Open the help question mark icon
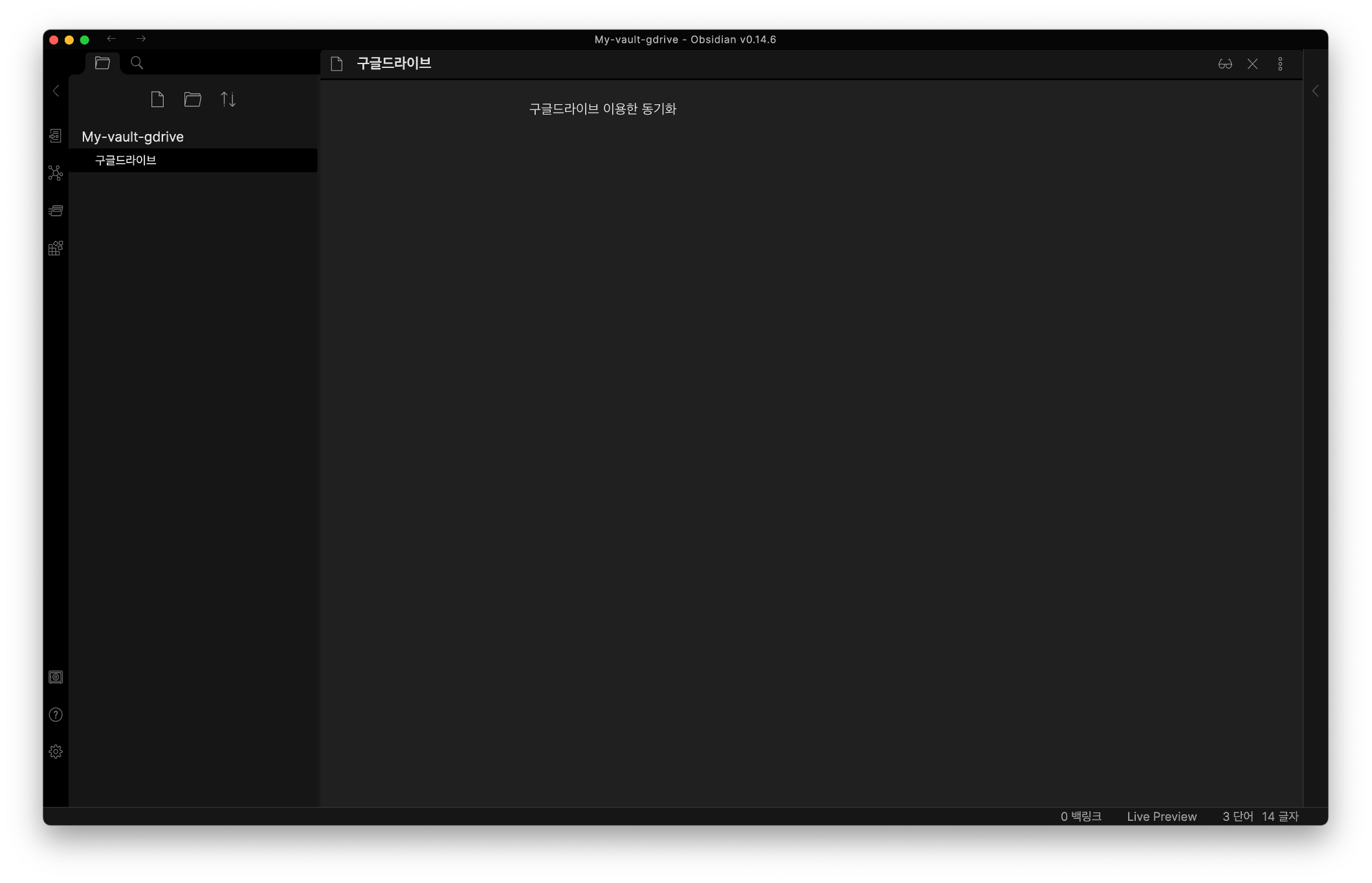The image size is (1372, 883). coord(56,715)
